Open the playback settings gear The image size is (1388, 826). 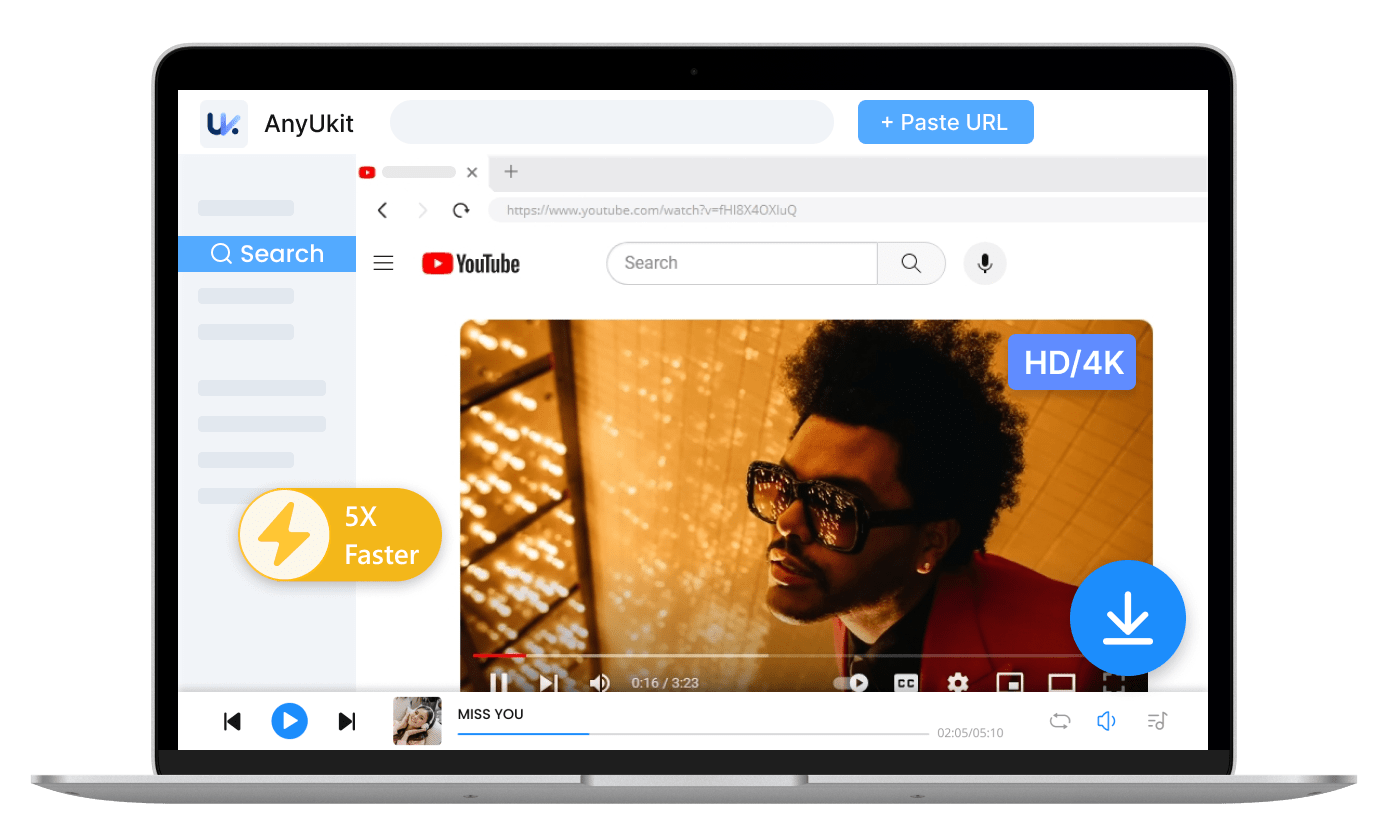tap(957, 683)
